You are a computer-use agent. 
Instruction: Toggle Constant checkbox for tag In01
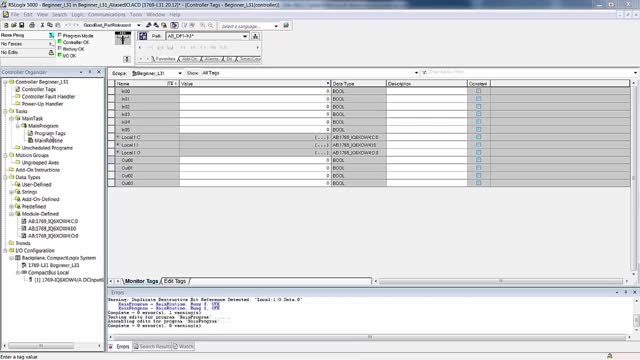478,99
